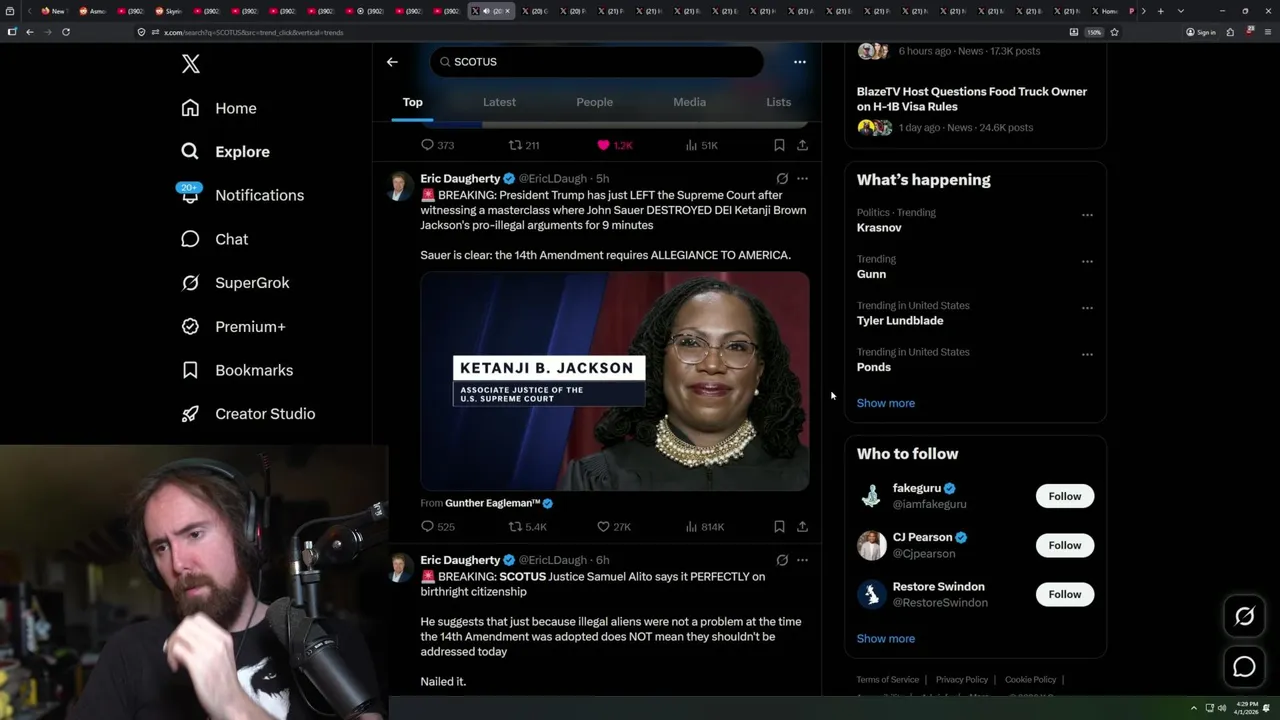Switch to the Lists tab
The image size is (1280, 720).
(778, 102)
